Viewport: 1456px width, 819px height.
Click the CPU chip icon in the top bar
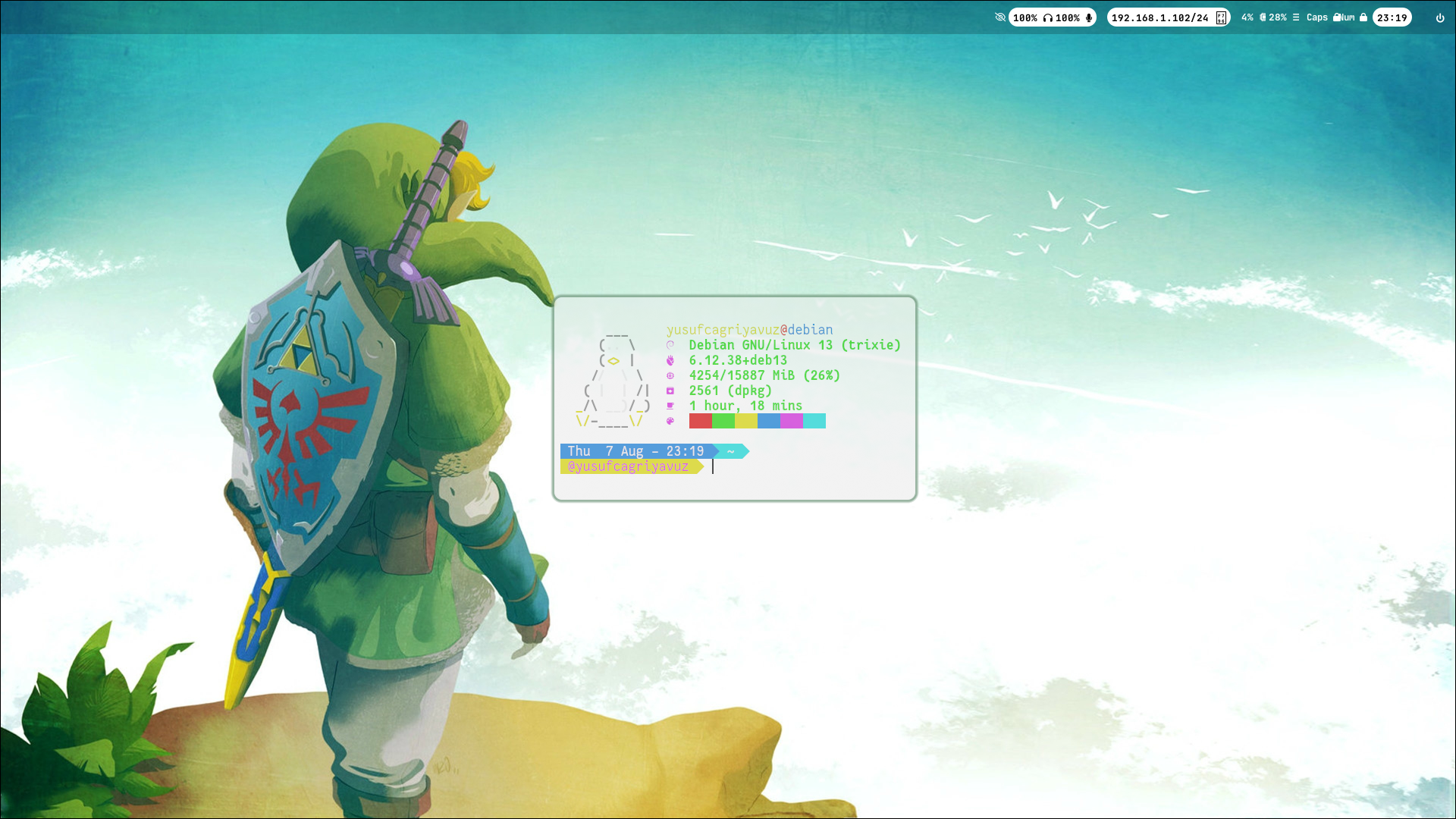1263,17
